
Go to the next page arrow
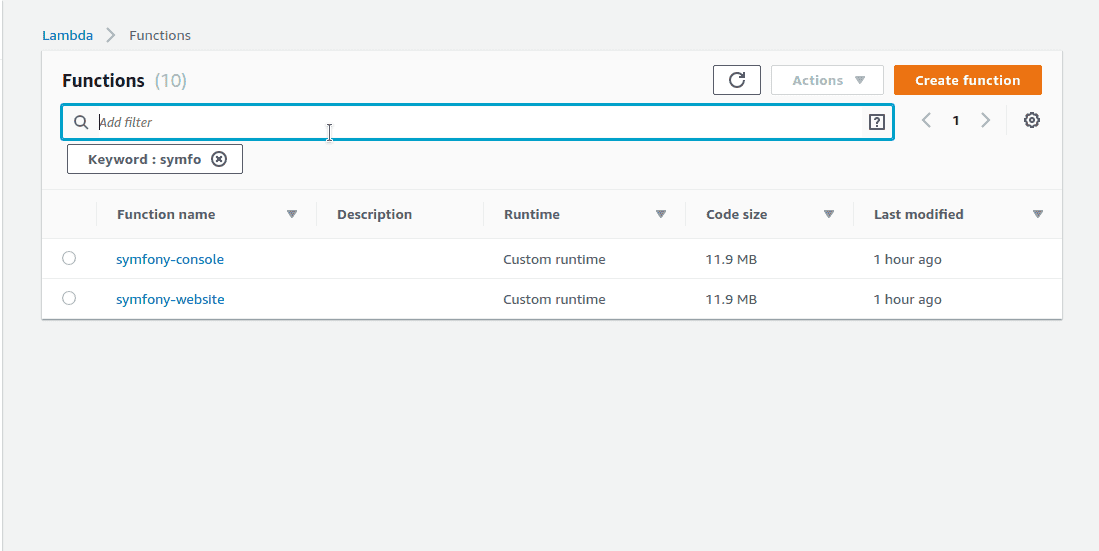coord(985,120)
